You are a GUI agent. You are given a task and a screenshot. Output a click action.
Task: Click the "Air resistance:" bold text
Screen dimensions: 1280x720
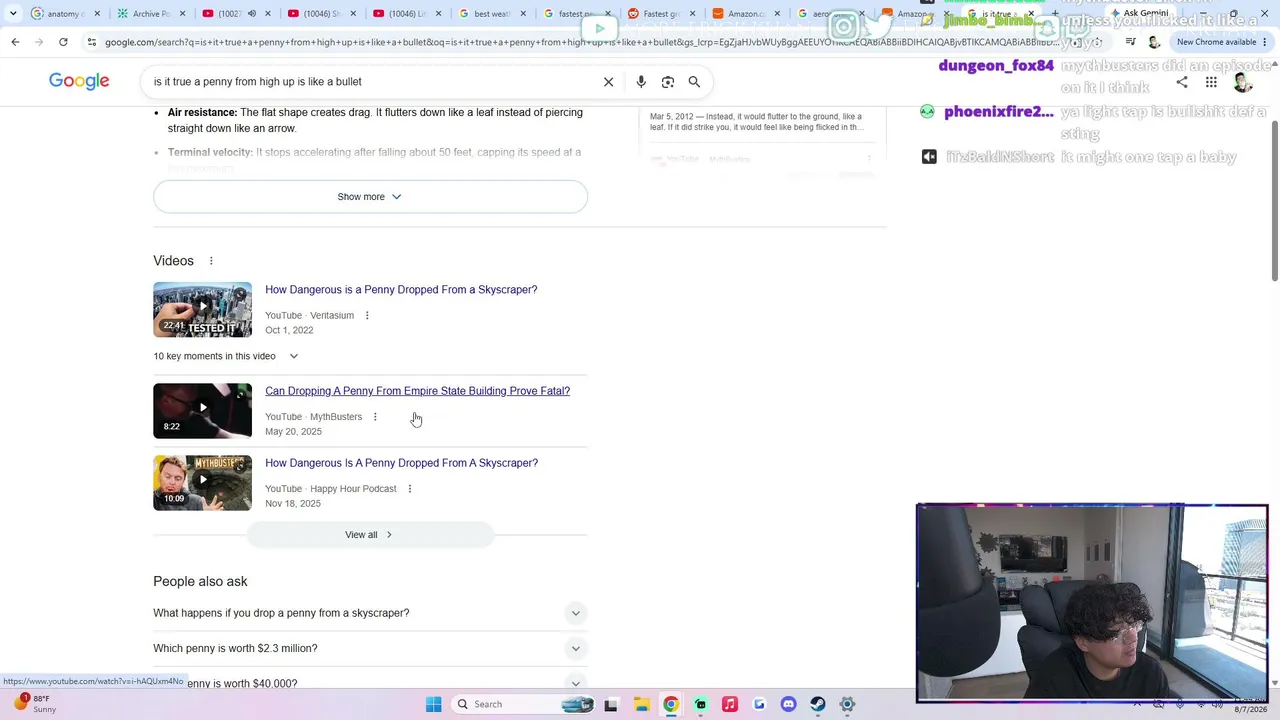pyautogui.click(x=202, y=113)
